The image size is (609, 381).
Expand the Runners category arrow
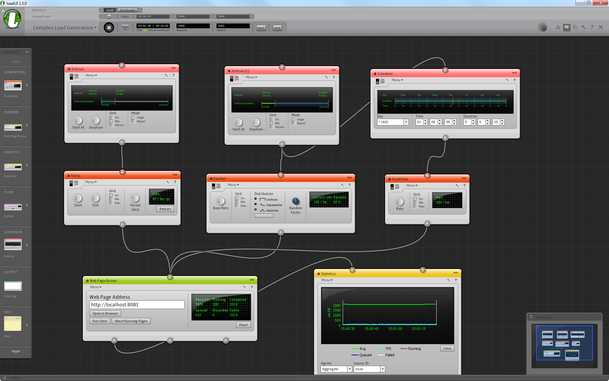coord(27,125)
